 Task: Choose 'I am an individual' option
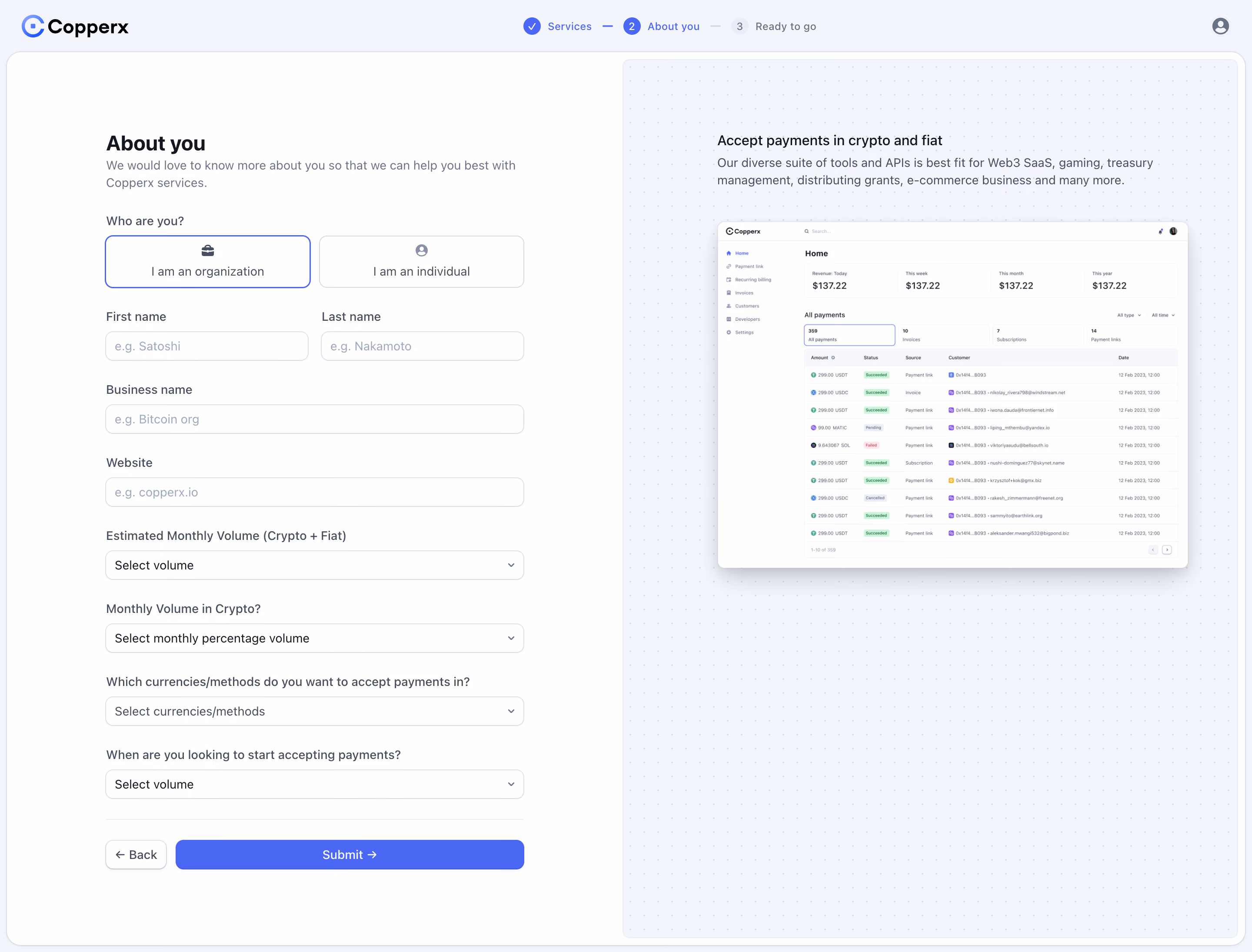421,262
